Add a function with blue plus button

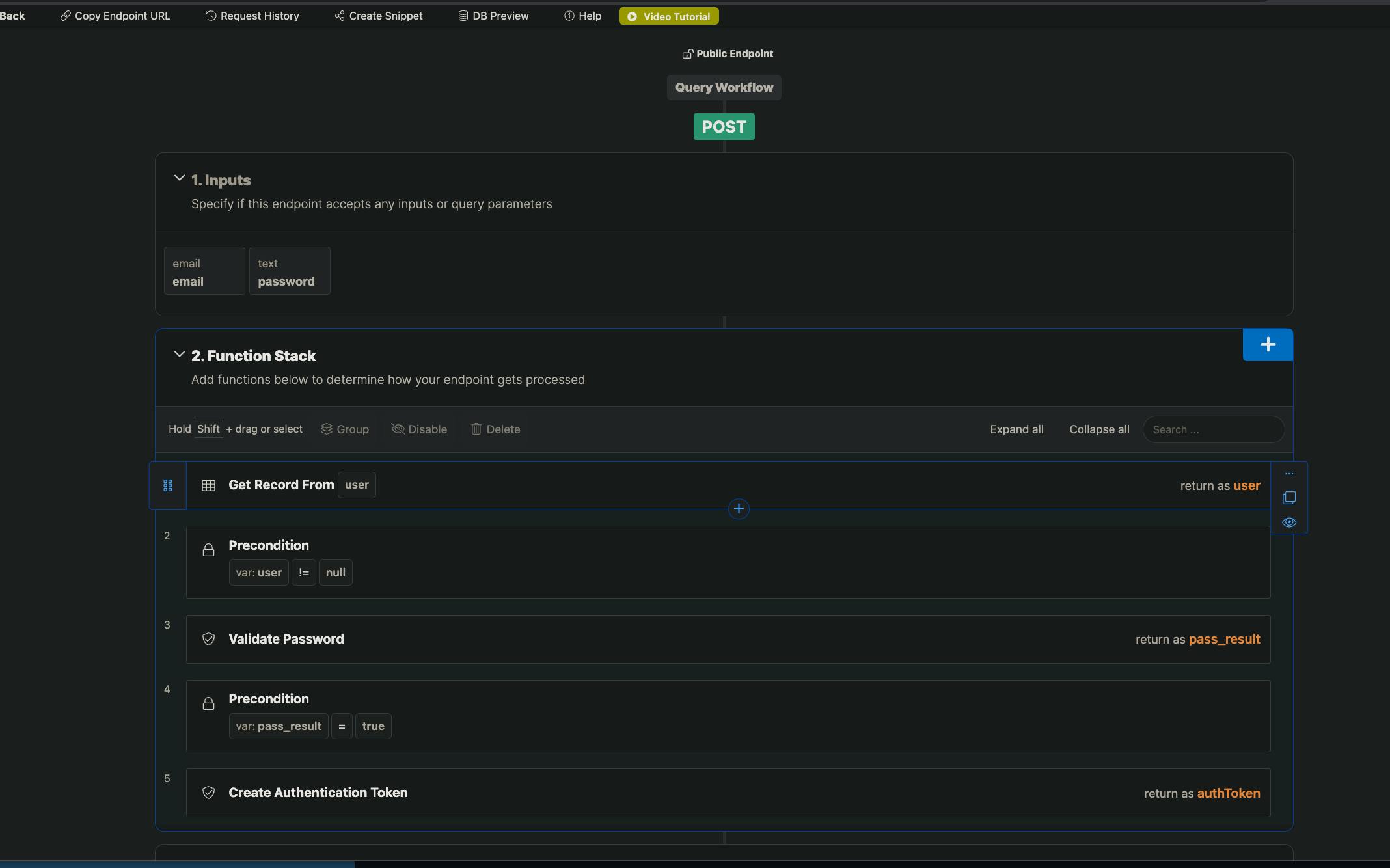(x=1267, y=345)
